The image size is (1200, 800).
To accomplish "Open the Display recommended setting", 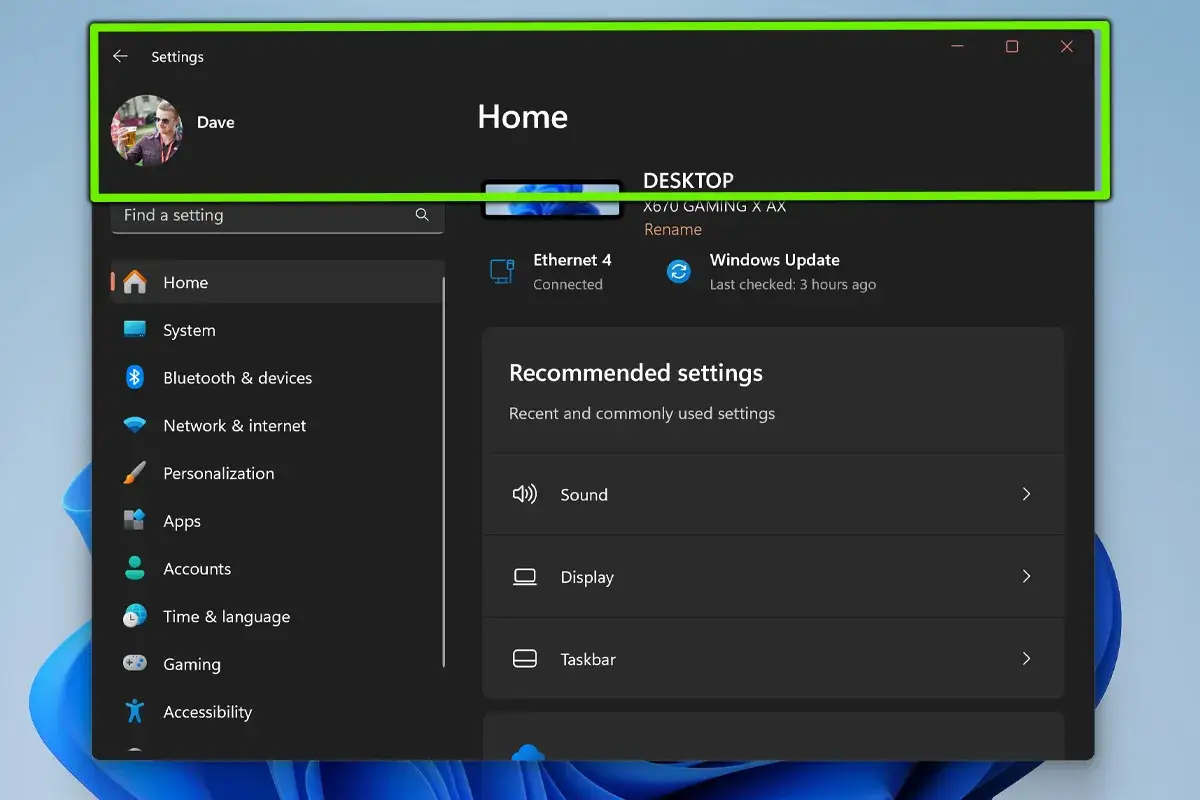I will click(773, 576).
